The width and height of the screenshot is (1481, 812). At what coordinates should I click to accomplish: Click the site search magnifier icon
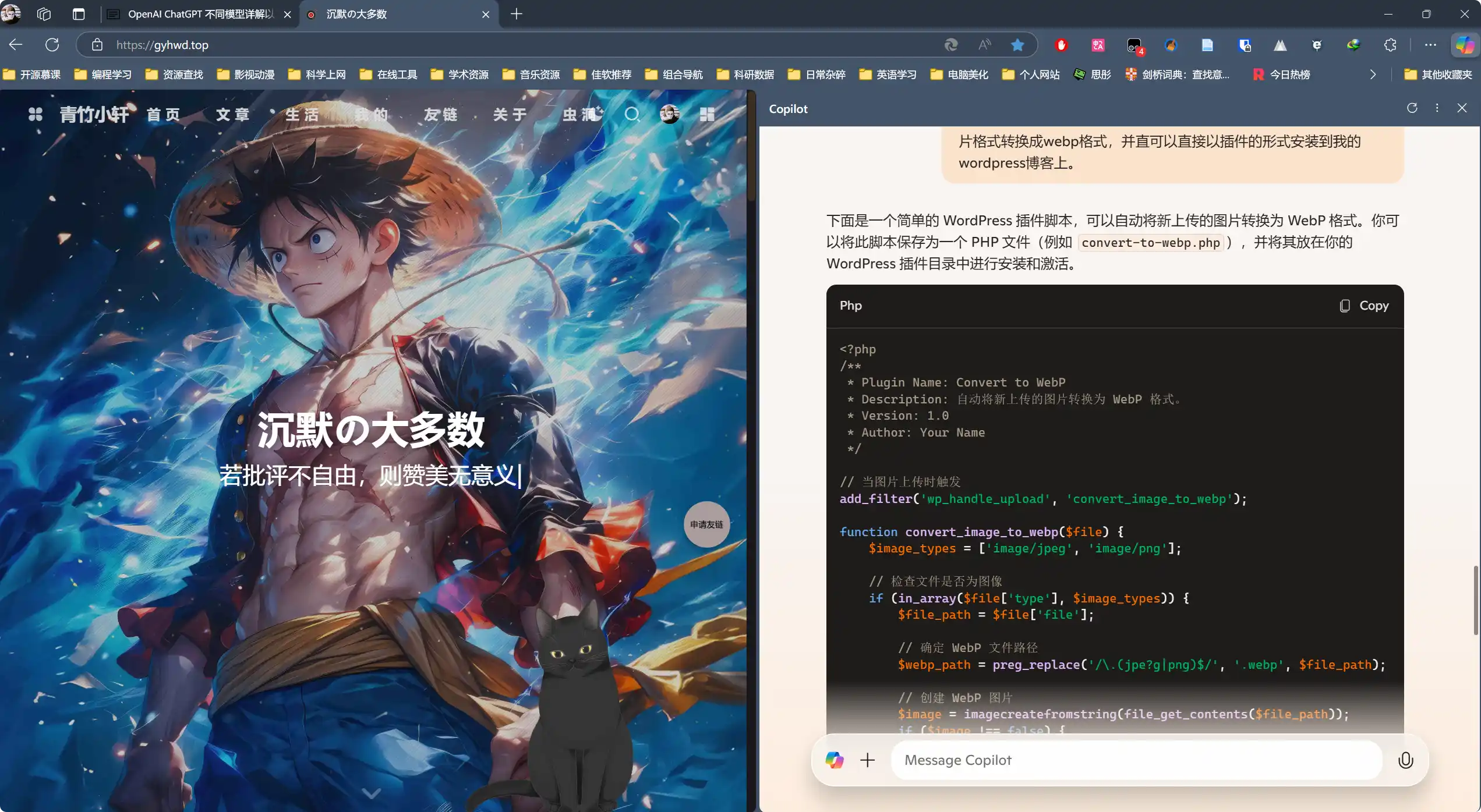pos(632,114)
